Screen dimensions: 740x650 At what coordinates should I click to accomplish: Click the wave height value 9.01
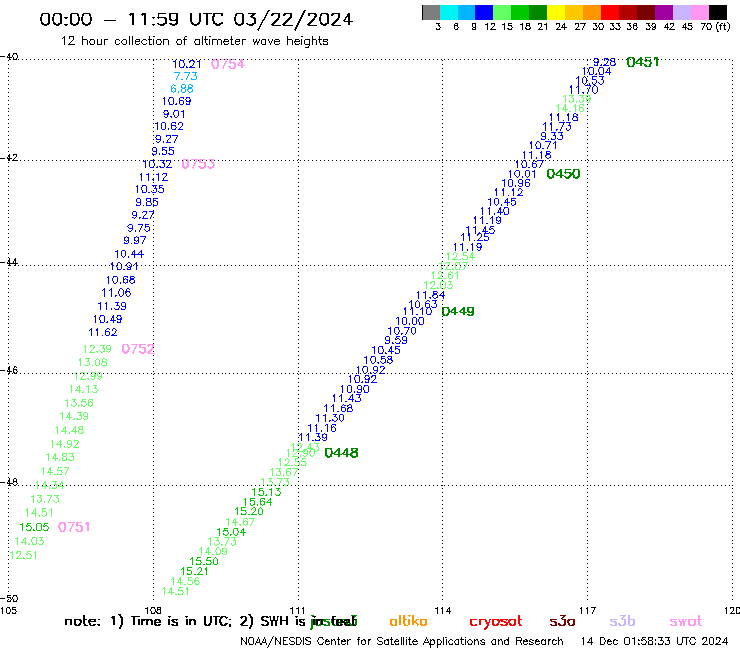(x=174, y=114)
